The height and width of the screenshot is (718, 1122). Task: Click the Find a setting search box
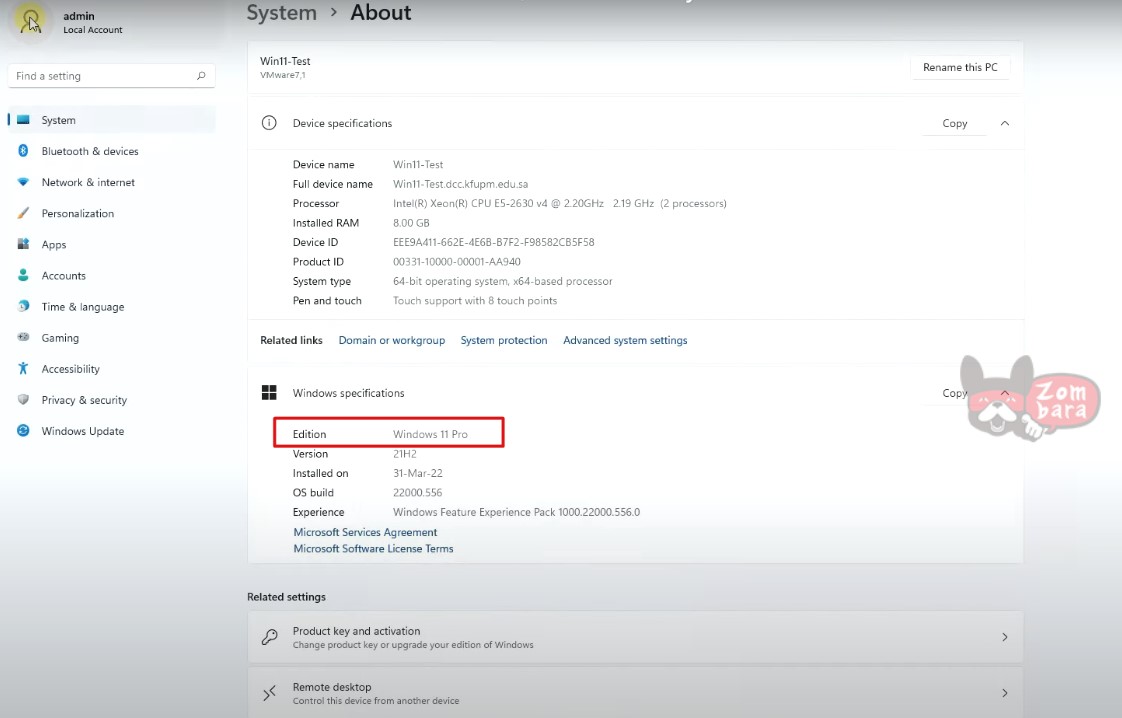[111, 76]
